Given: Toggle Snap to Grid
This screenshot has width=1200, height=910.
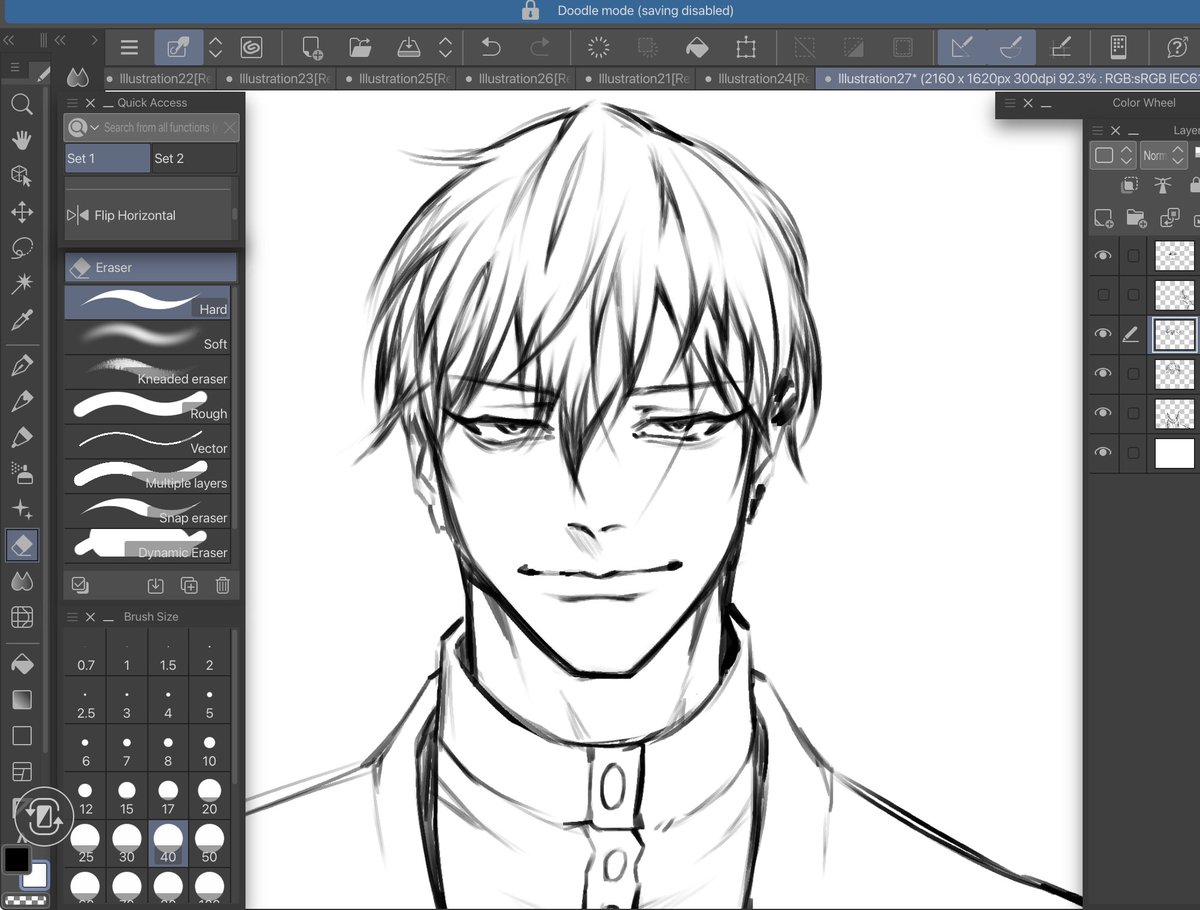Looking at the screenshot, I should point(1061,47).
